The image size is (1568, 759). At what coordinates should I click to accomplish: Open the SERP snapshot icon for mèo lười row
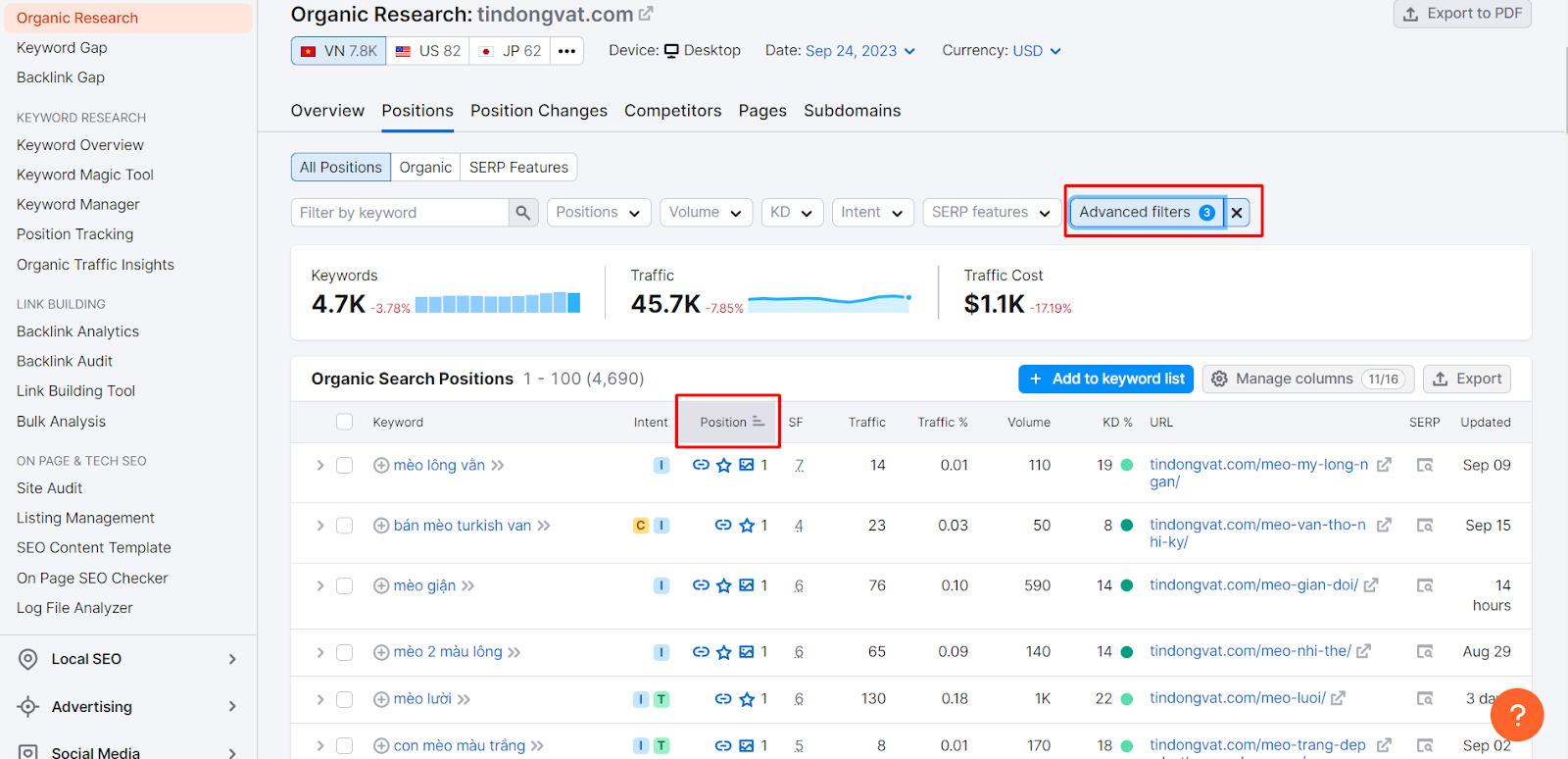tap(1425, 699)
